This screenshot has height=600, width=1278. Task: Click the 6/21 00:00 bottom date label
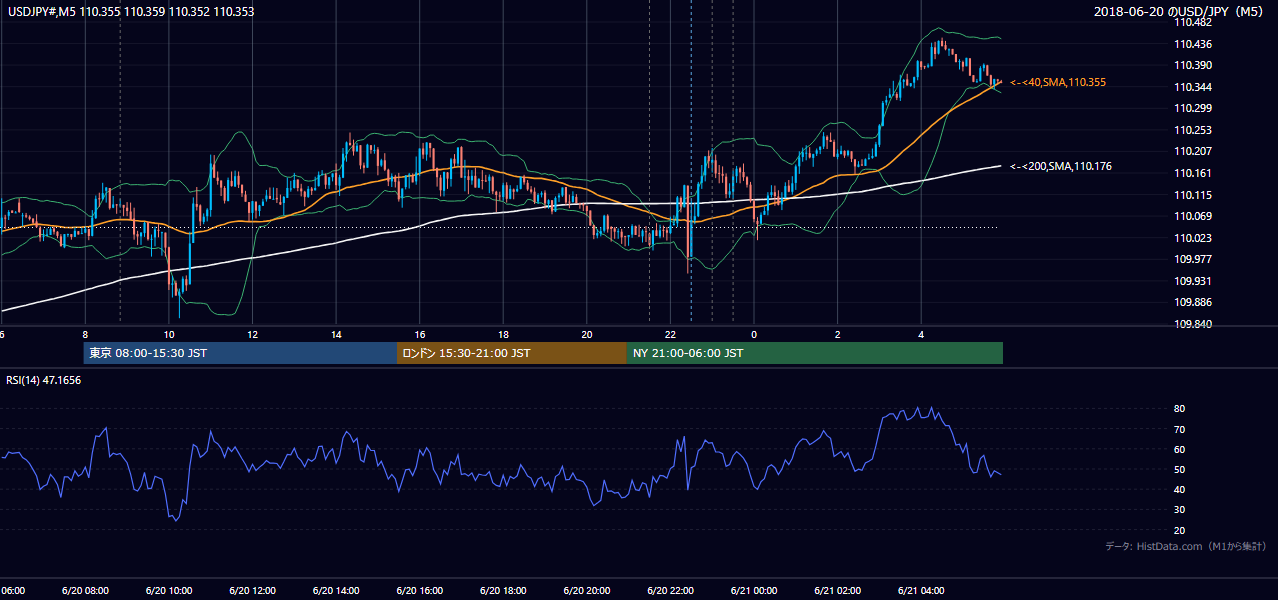[753, 591]
